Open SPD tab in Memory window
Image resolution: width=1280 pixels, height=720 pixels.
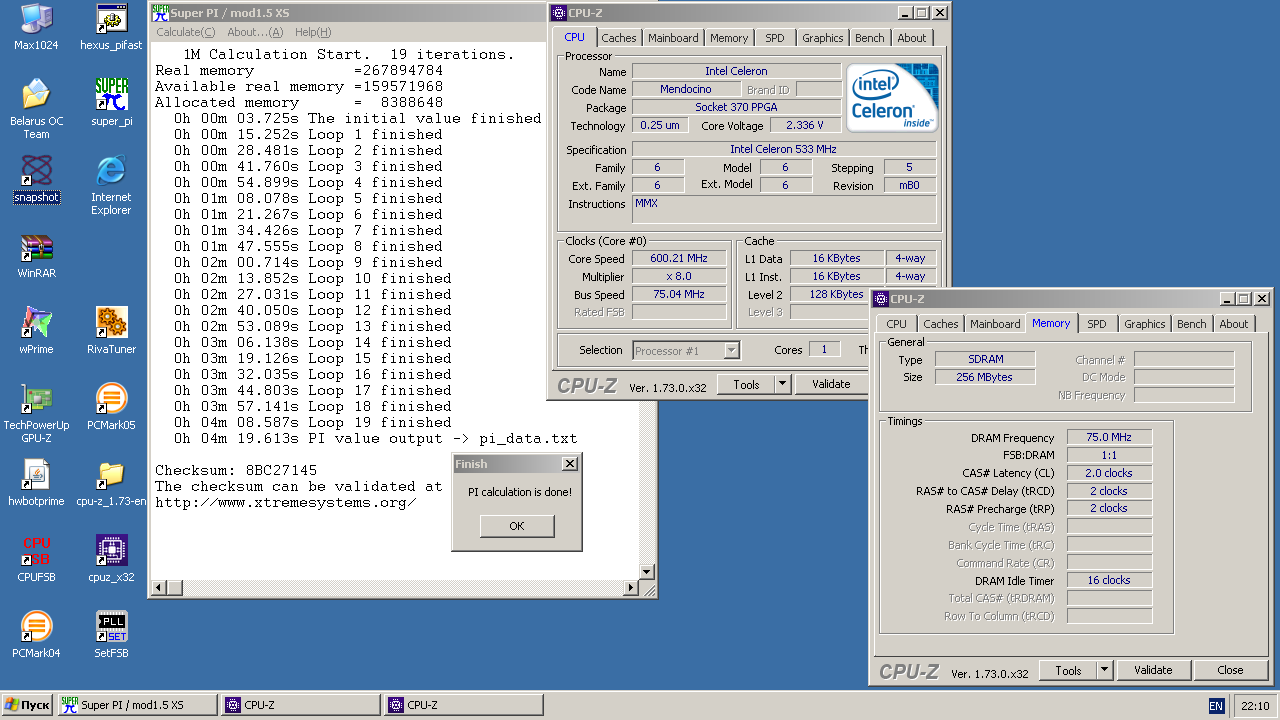pos(1097,324)
